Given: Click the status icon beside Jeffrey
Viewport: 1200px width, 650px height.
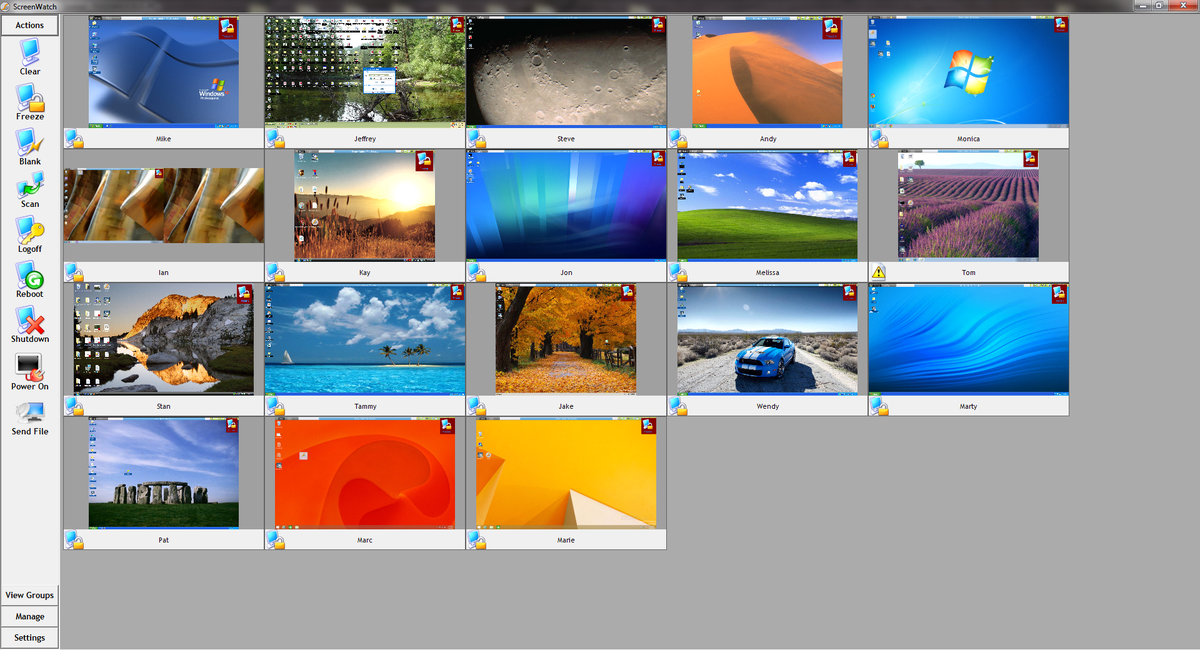Looking at the screenshot, I should pyautogui.click(x=275, y=139).
